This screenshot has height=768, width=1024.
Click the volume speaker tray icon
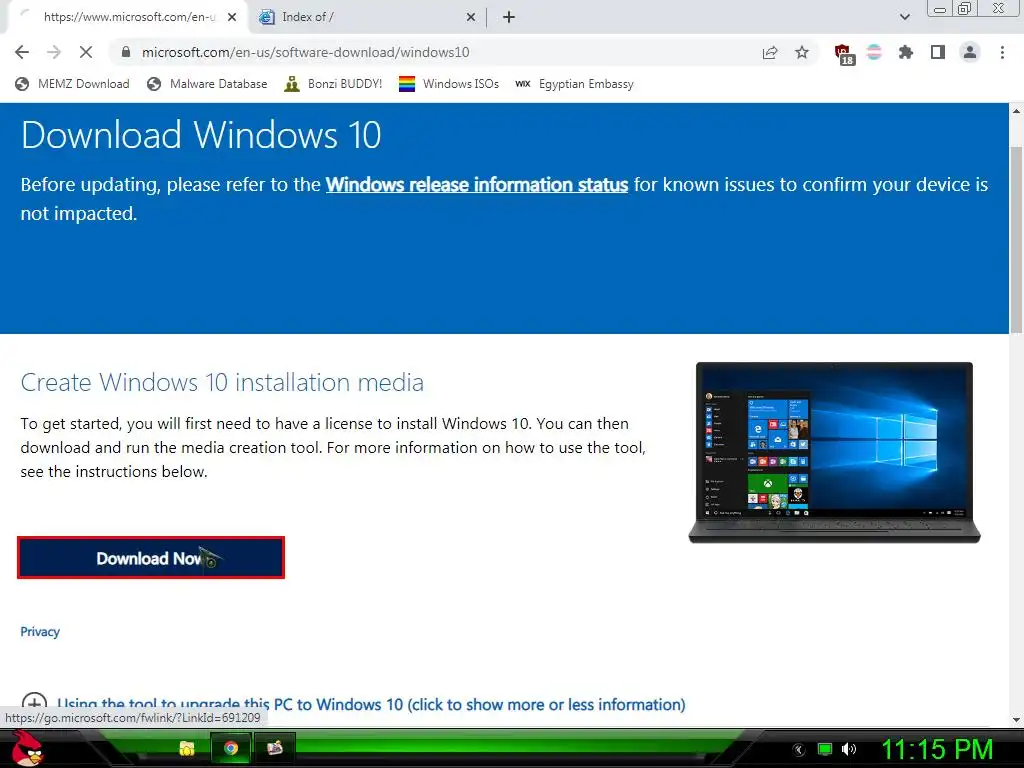pos(849,749)
